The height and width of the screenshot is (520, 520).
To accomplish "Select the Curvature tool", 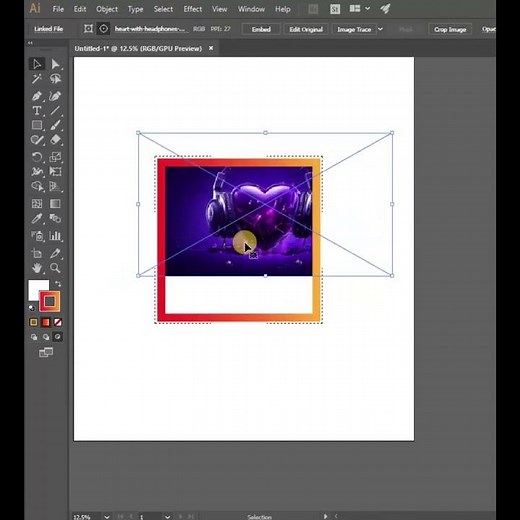I will (55, 96).
